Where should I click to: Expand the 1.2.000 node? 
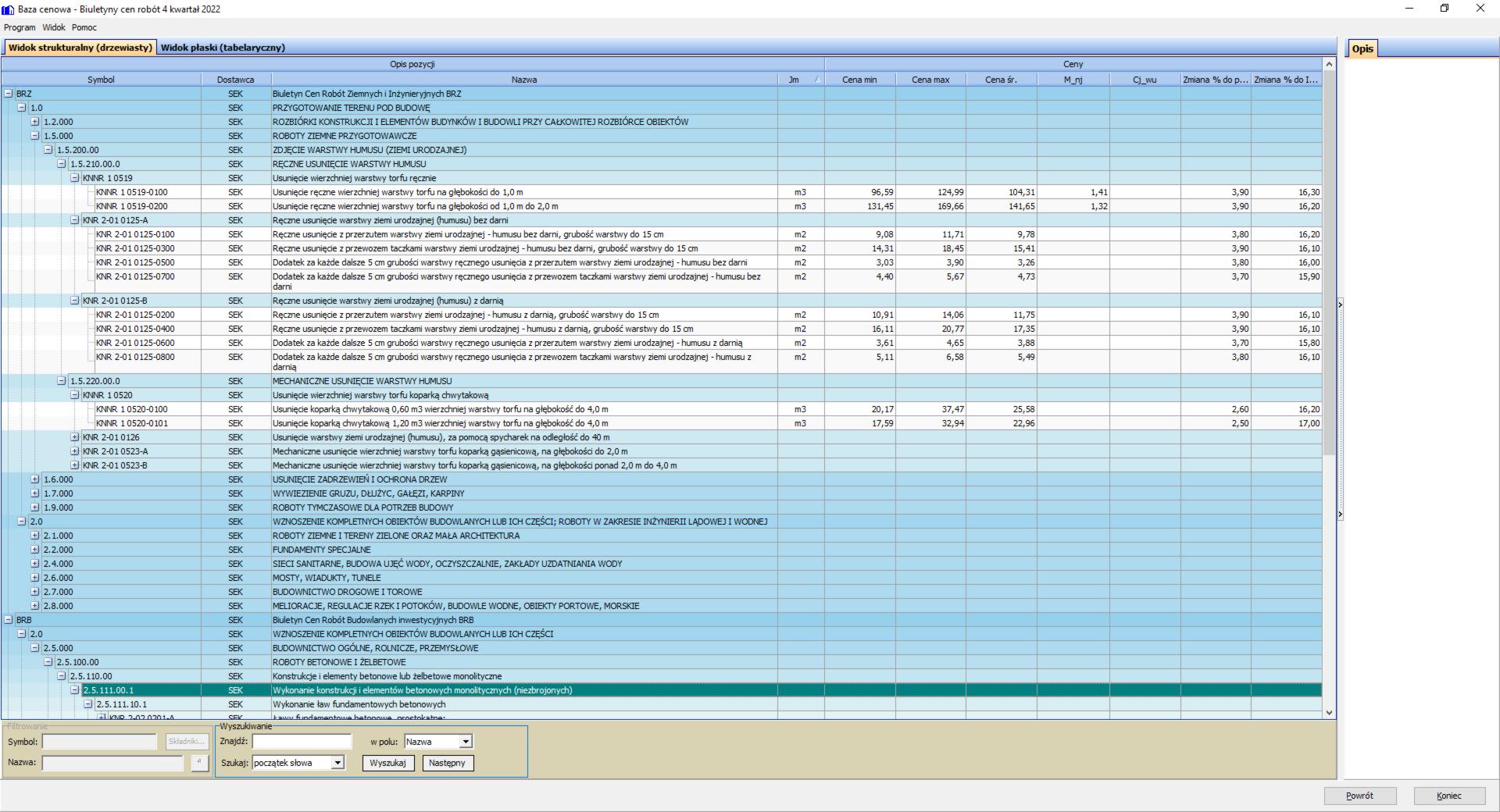click(x=35, y=122)
